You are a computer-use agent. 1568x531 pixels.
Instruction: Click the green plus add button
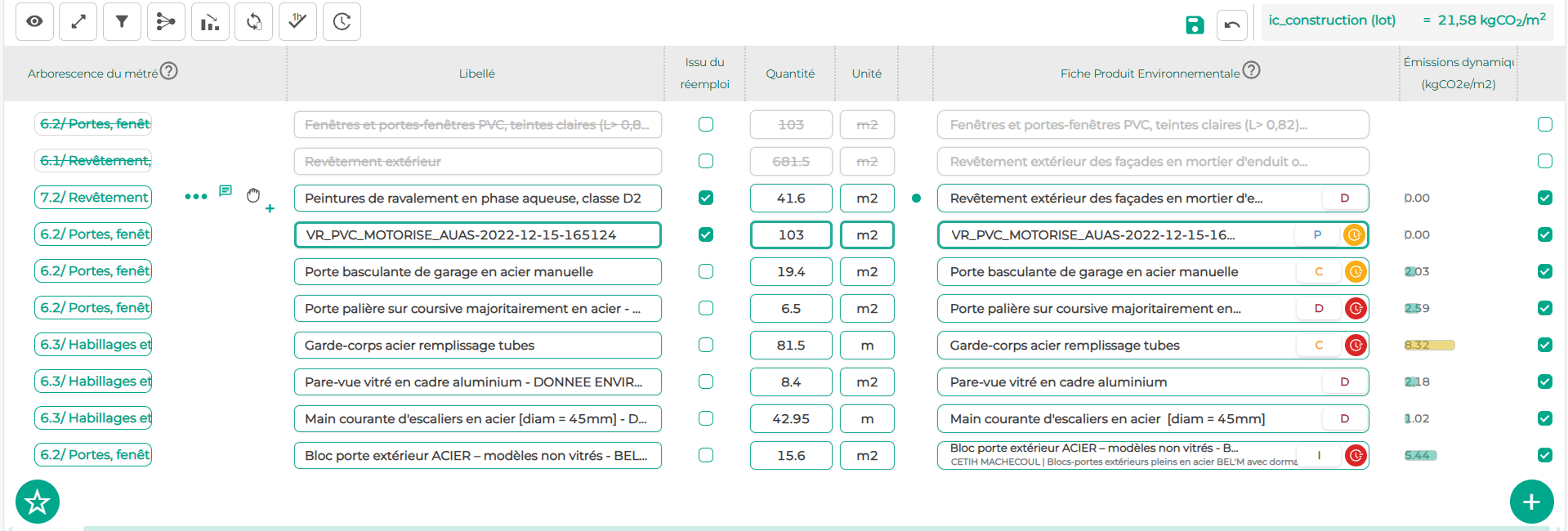click(x=1531, y=502)
